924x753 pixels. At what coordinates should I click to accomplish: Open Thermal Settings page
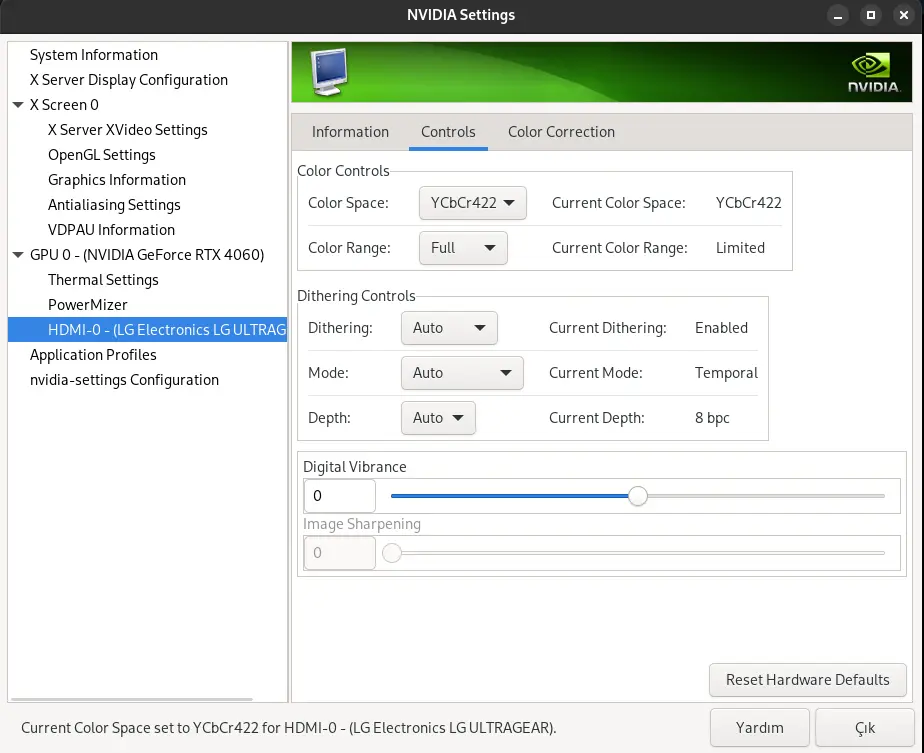point(103,280)
